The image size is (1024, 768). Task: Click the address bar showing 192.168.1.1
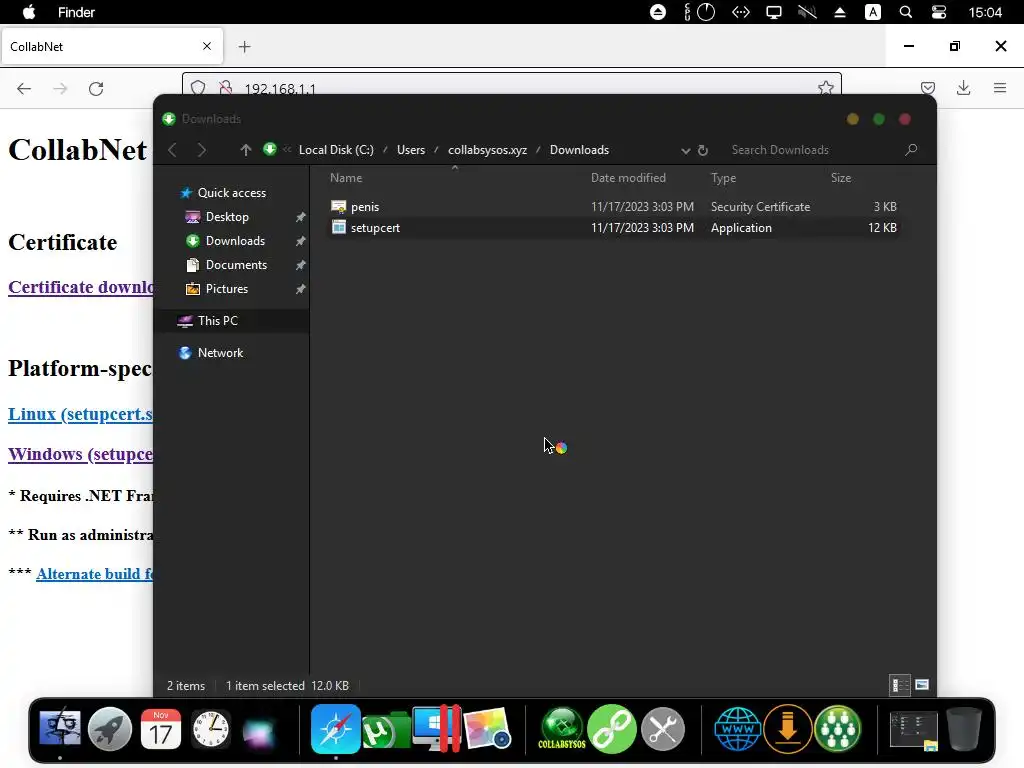pos(511,85)
